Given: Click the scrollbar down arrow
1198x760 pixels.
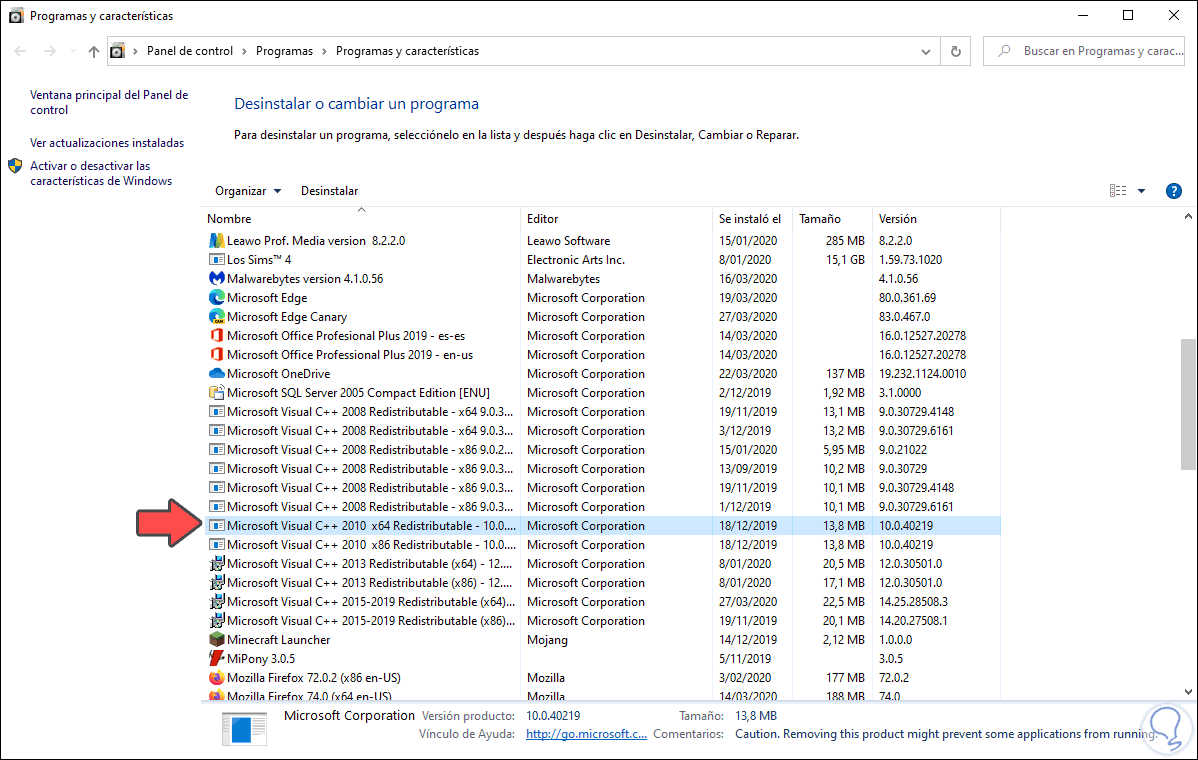Looking at the screenshot, I should pos(1188,691).
